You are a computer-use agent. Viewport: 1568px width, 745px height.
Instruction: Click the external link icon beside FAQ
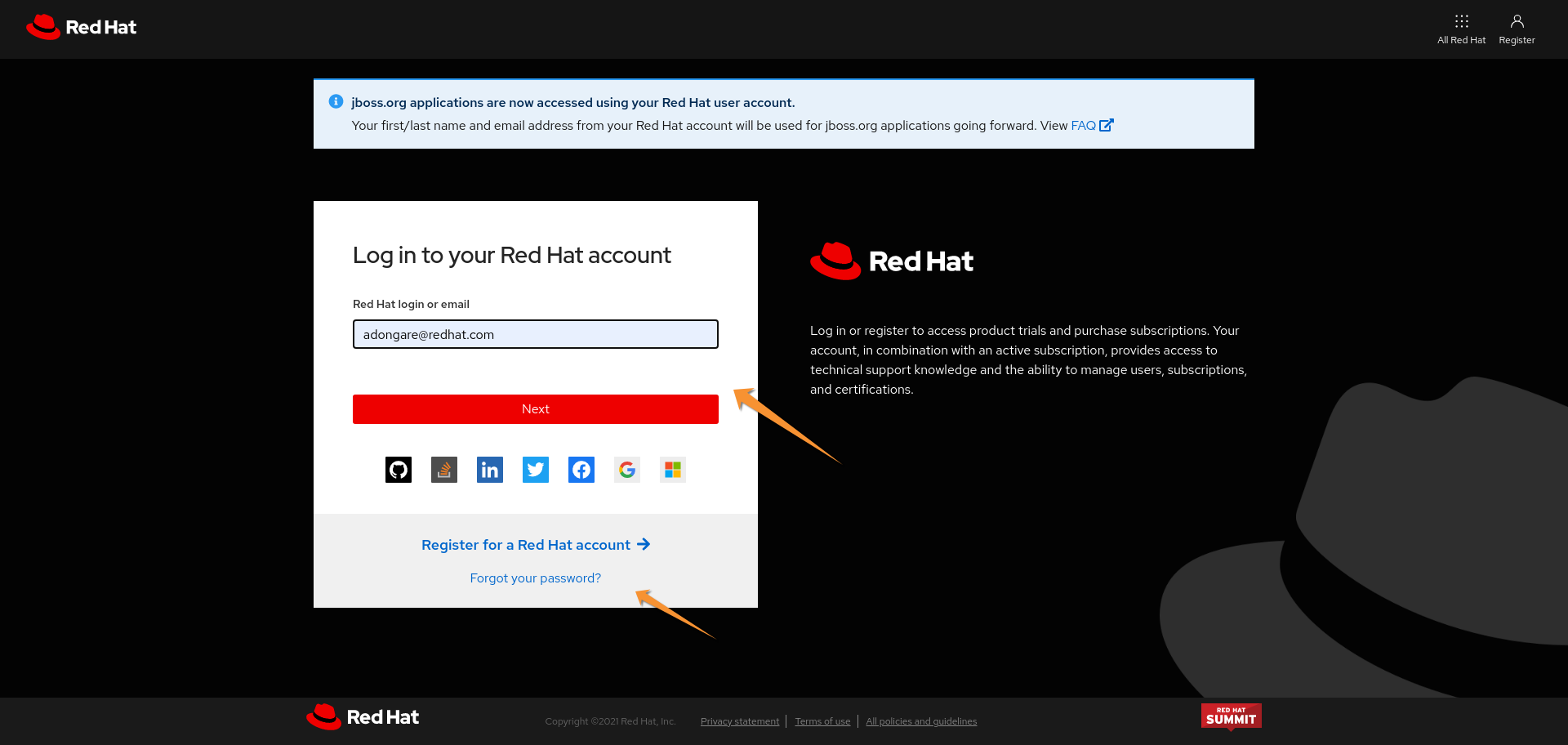pyautogui.click(x=1107, y=125)
